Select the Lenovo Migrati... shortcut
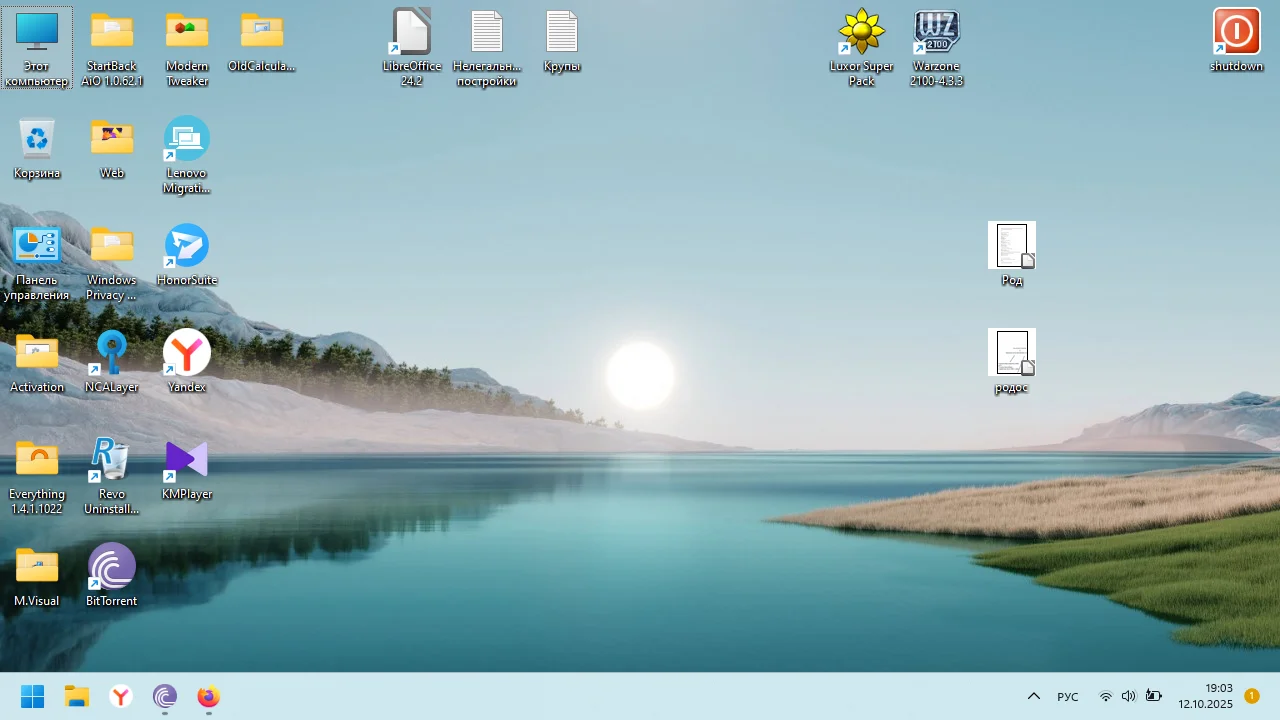 (187, 155)
